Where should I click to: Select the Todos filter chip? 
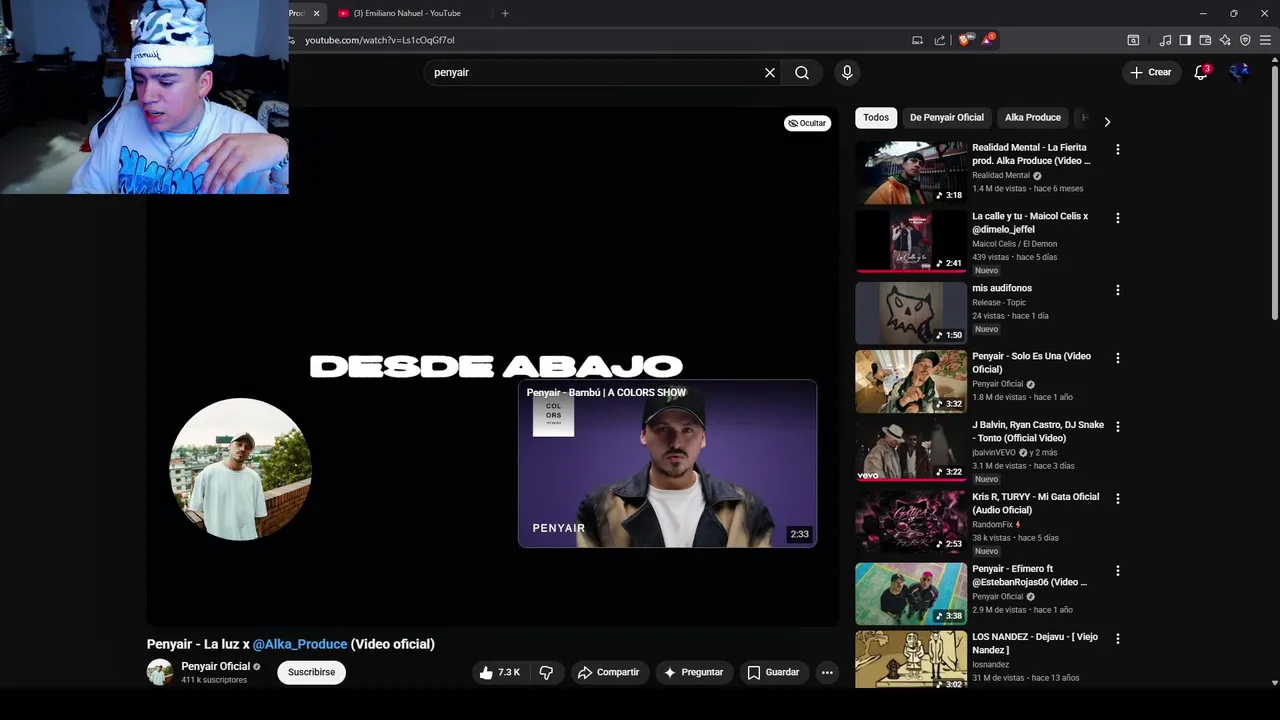[876, 117]
